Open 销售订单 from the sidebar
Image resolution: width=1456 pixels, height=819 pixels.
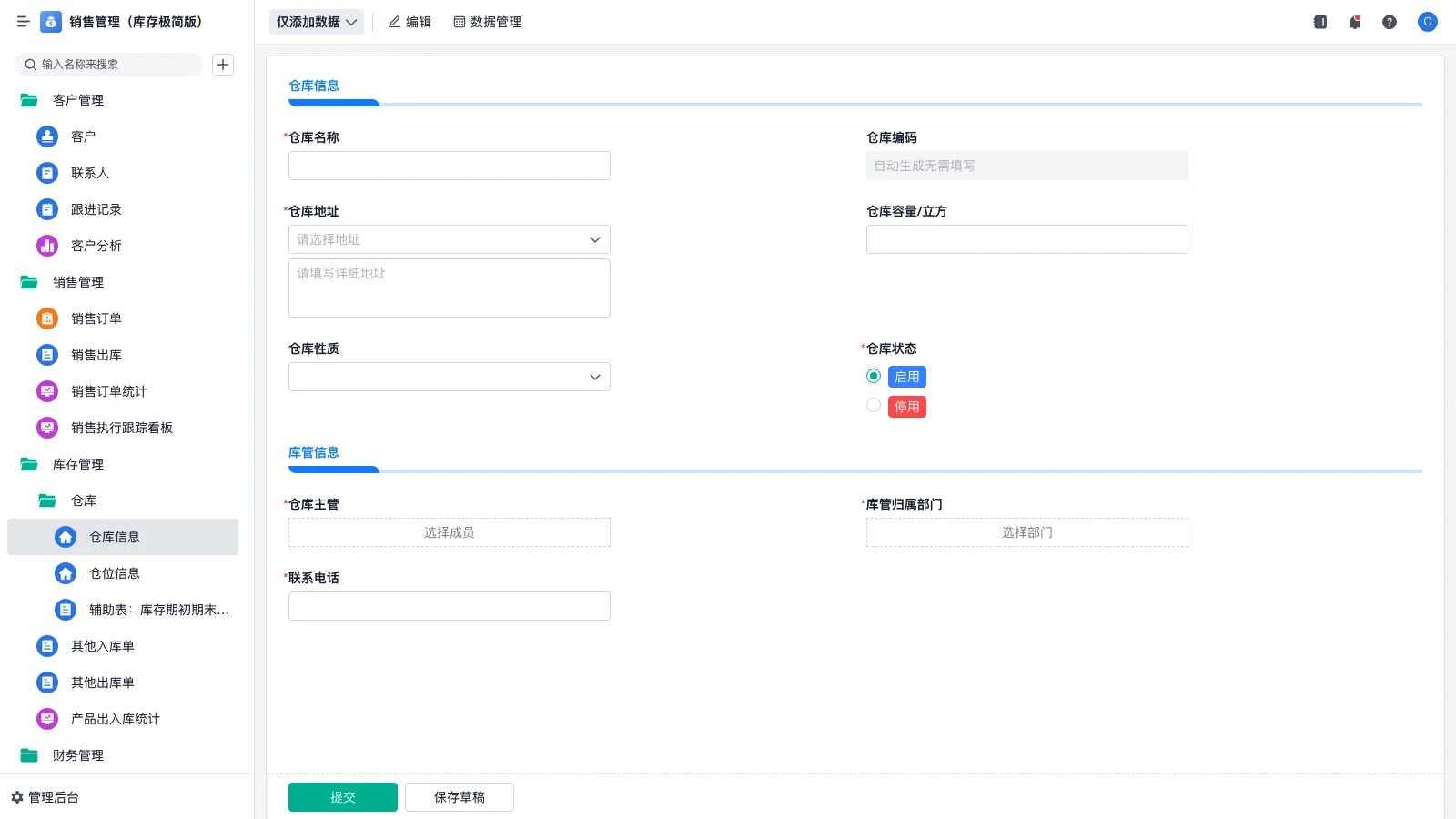(x=95, y=318)
